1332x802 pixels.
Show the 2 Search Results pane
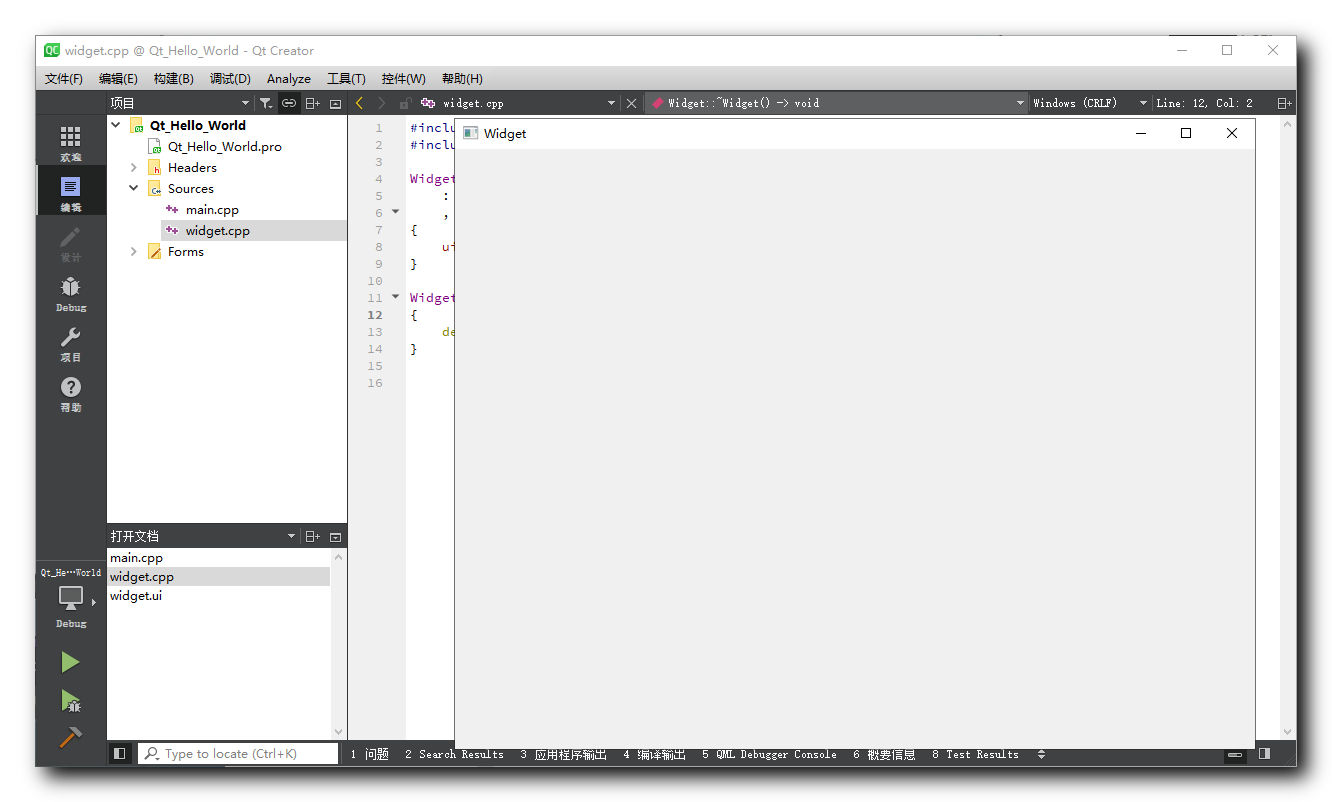454,754
